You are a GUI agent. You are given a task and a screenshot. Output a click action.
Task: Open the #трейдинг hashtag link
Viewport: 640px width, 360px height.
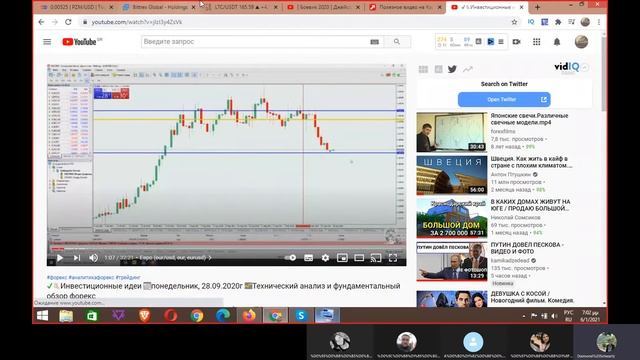128,278
